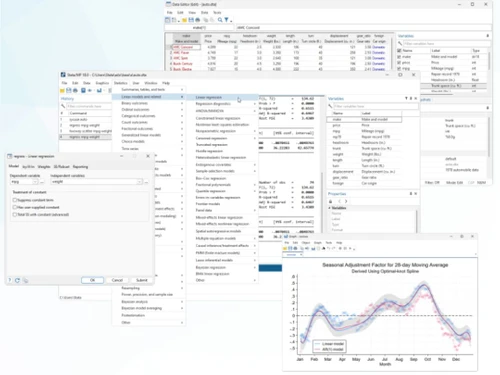This screenshot has width=500, height=375.
Task: Click the Copy icon in Data Editor toolbar
Action: (206, 20)
